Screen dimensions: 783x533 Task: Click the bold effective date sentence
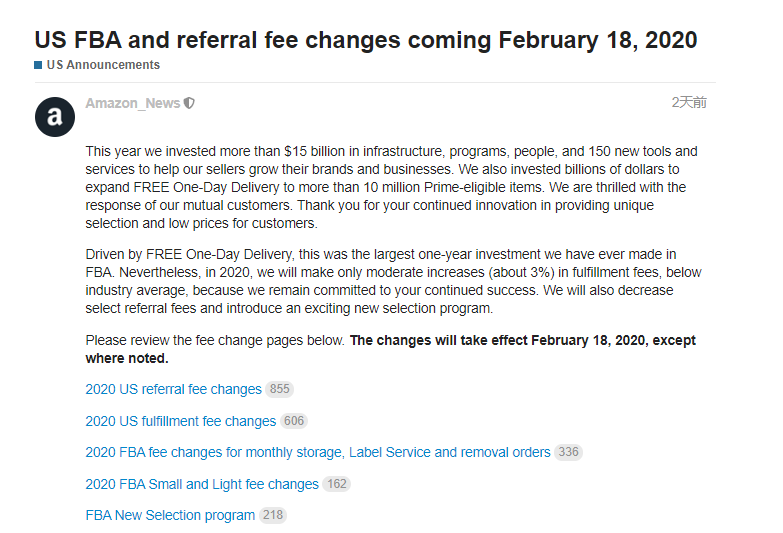(x=522, y=340)
